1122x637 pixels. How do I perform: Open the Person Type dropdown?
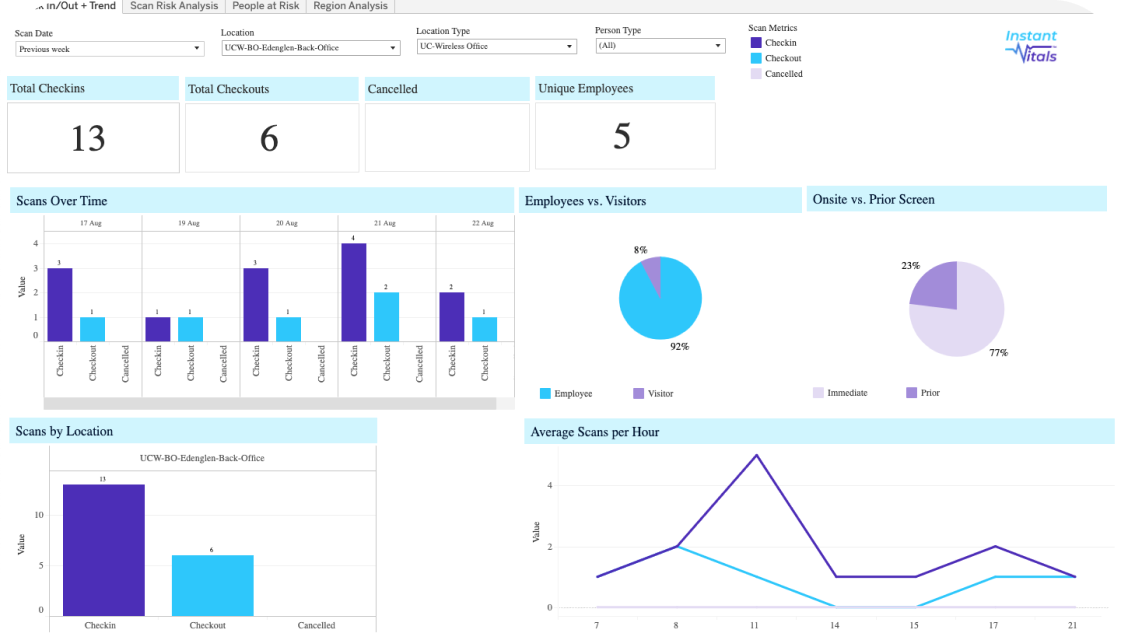point(660,45)
